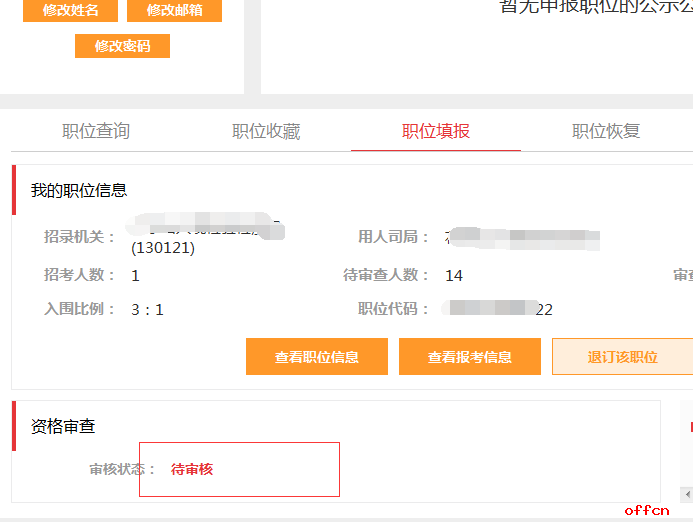Click the 待审查人数 value 14
This screenshot has width=693, height=522.
click(x=454, y=275)
